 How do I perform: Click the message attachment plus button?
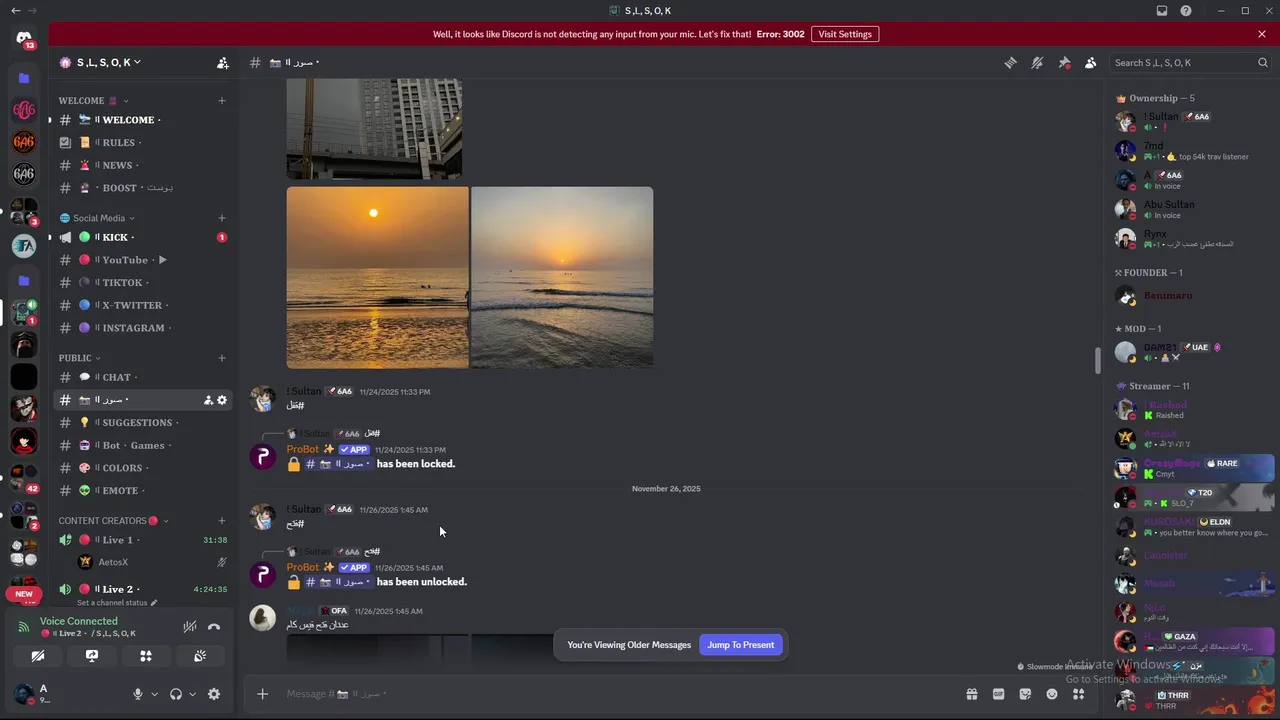262,694
